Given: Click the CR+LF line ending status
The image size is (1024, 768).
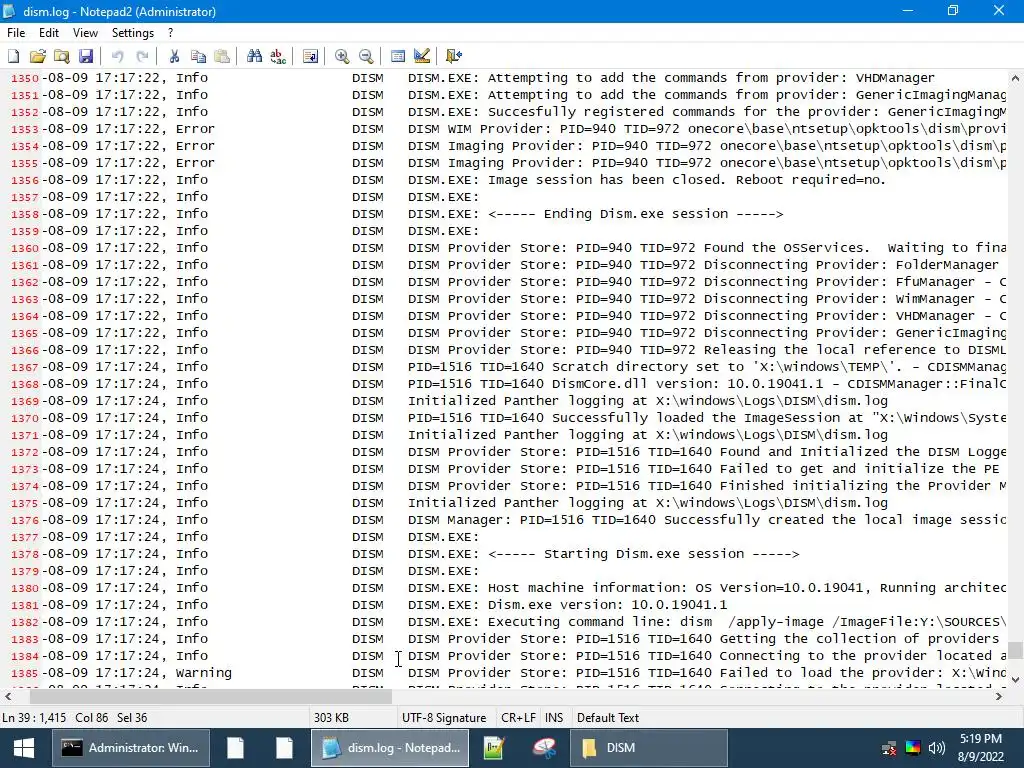Looking at the screenshot, I should (x=519, y=717).
